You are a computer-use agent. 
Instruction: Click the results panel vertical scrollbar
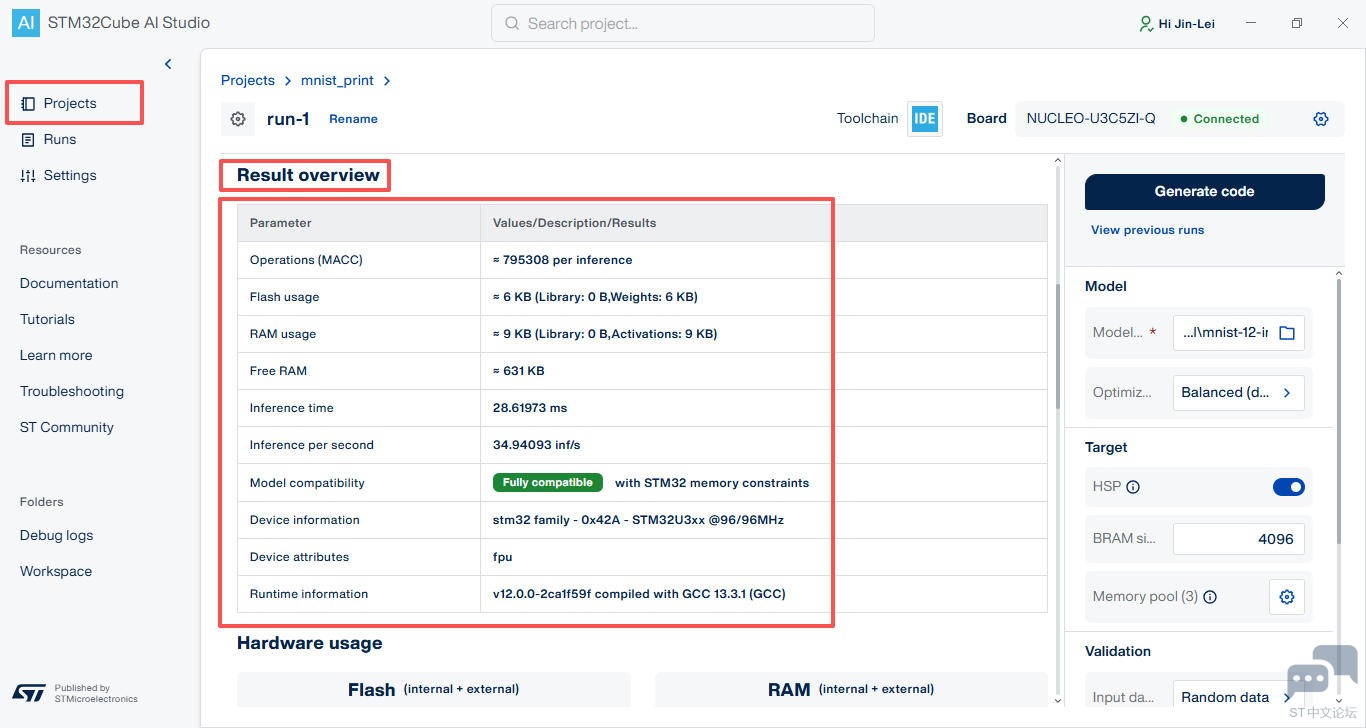[x=1058, y=347]
